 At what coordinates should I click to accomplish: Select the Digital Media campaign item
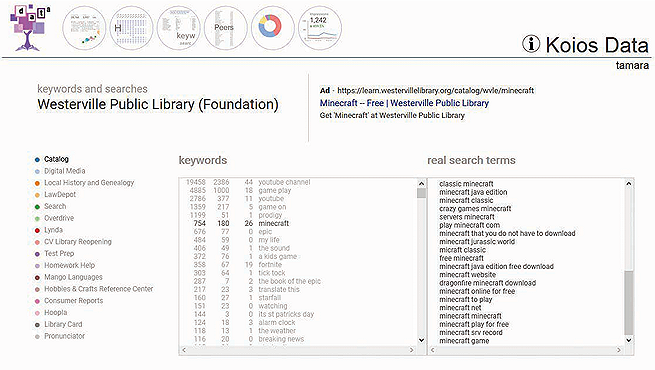click(x=65, y=171)
